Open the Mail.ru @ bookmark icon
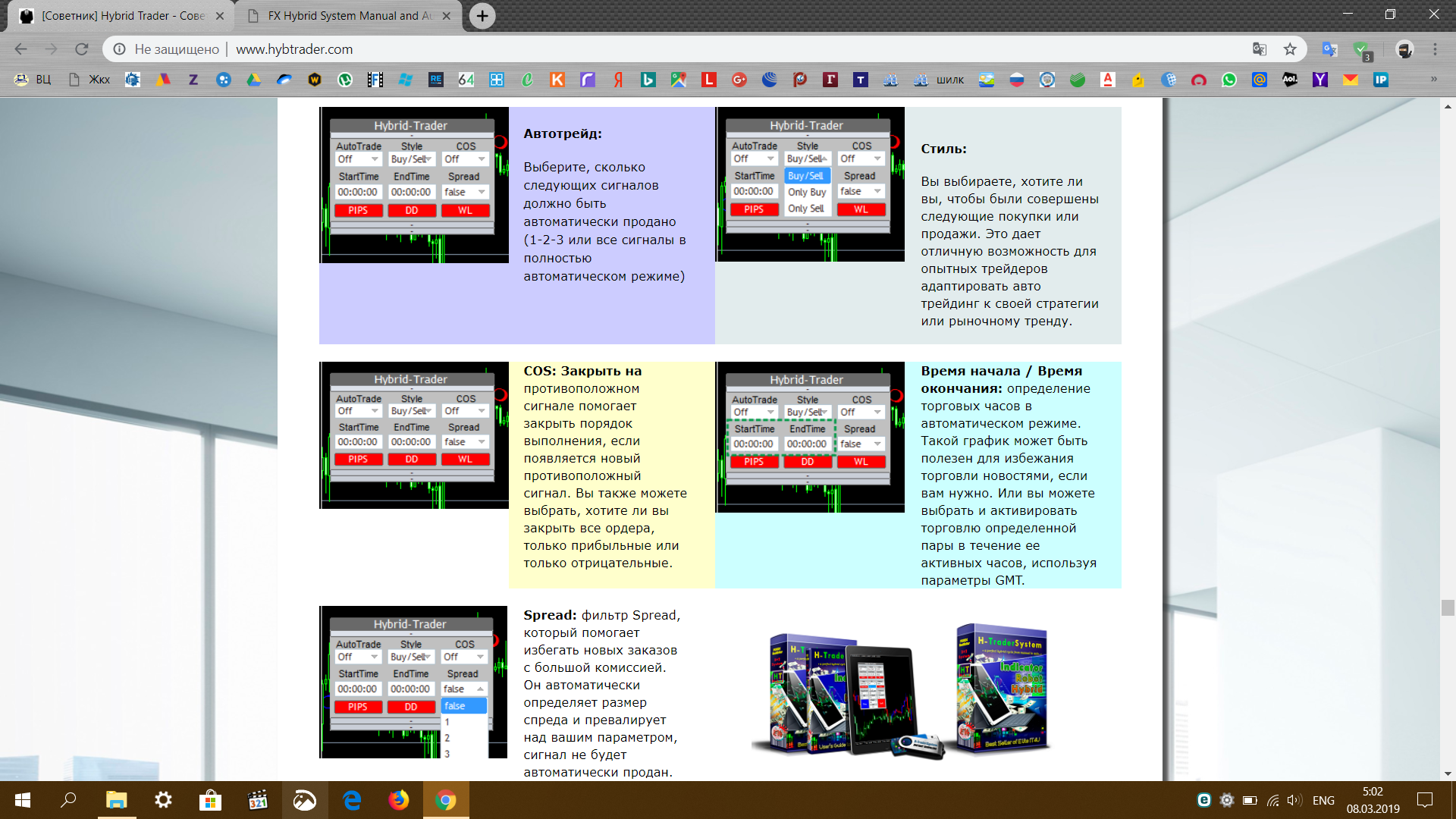 pyautogui.click(x=1260, y=80)
